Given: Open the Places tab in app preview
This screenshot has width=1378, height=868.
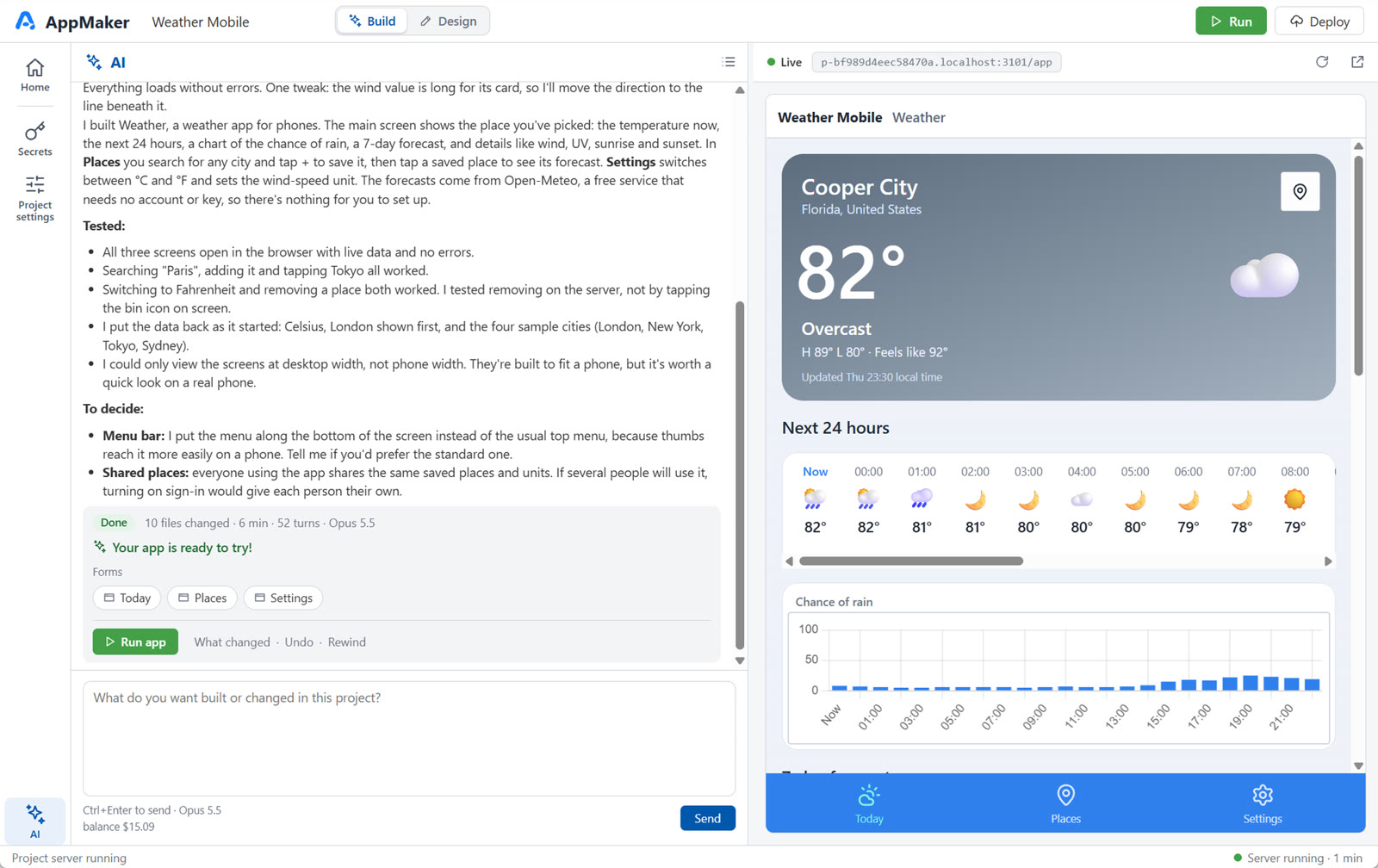Looking at the screenshot, I should tap(1065, 804).
